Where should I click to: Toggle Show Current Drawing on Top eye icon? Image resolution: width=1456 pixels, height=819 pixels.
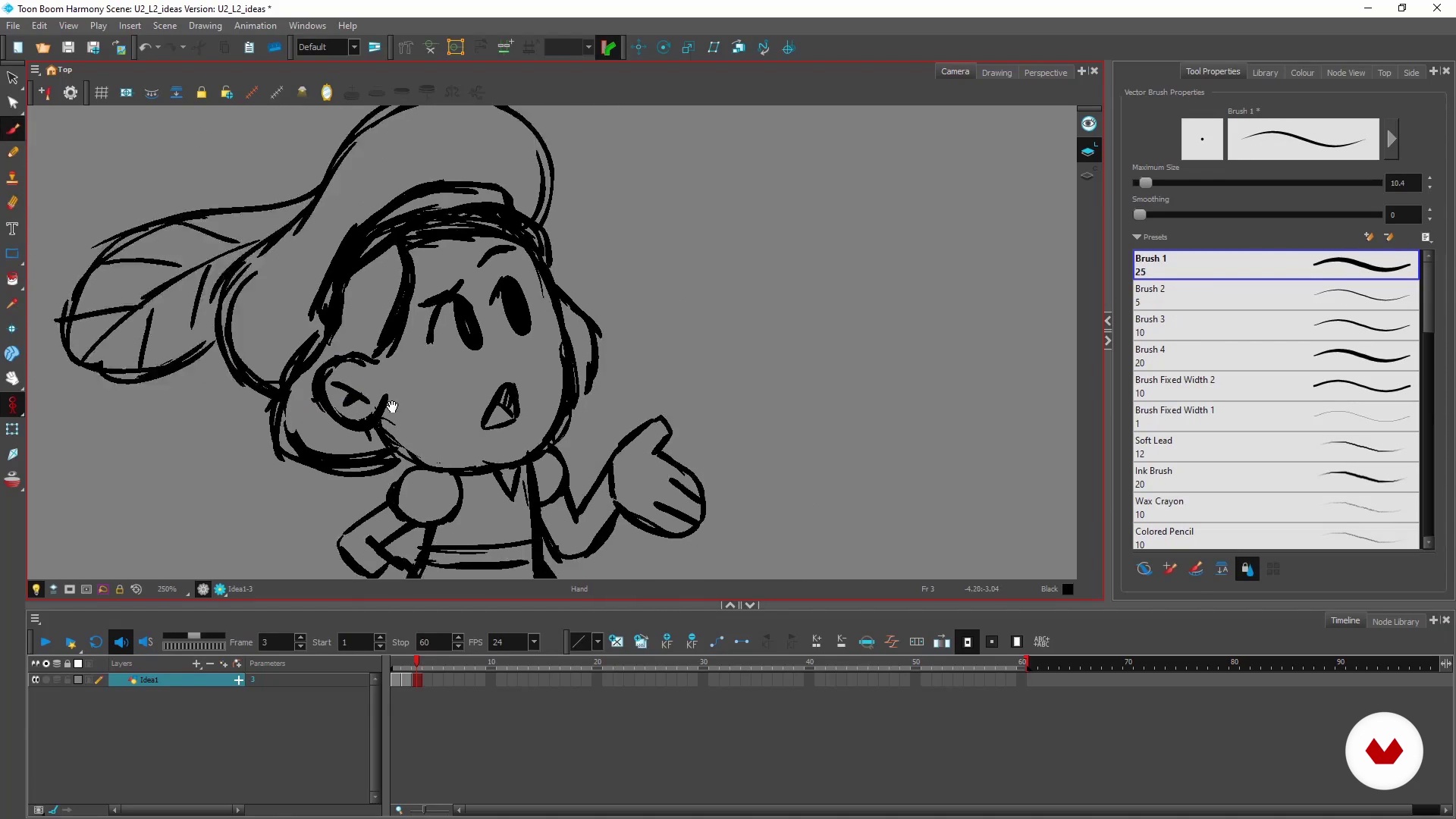point(1089,124)
